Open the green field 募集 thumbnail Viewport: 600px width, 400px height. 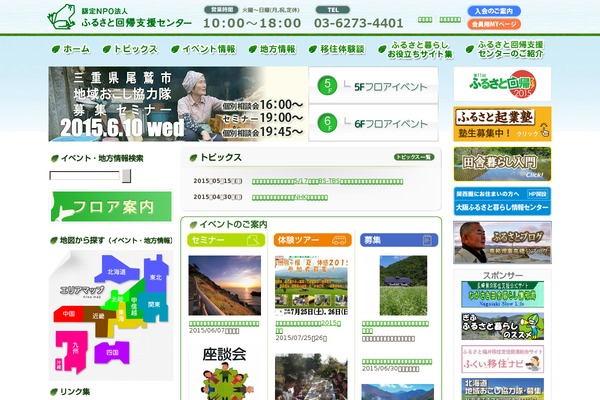coord(403,286)
